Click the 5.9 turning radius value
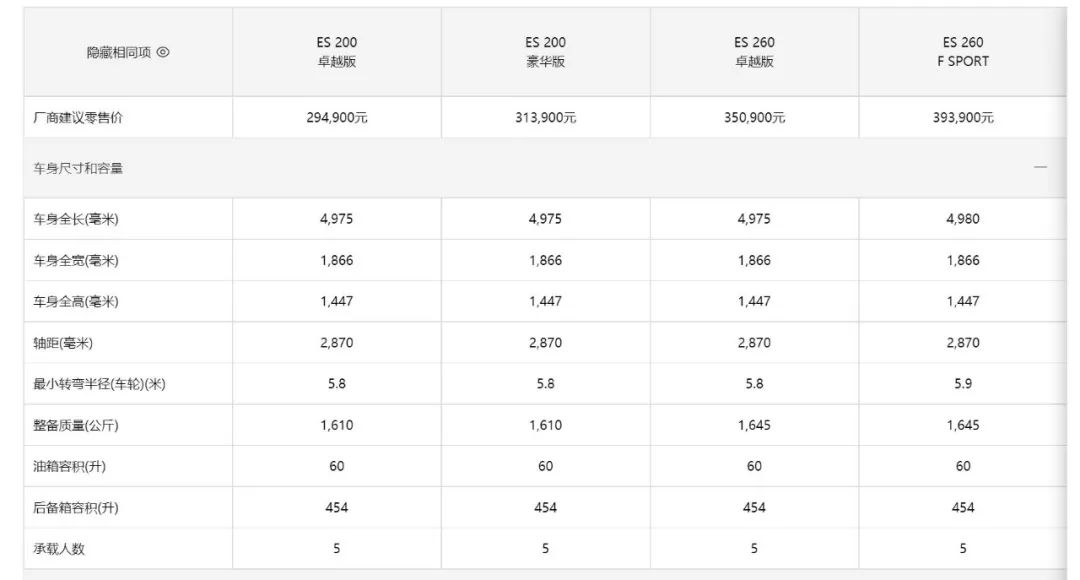Image resolution: width=1080 pixels, height=580 pixels. 963,384
